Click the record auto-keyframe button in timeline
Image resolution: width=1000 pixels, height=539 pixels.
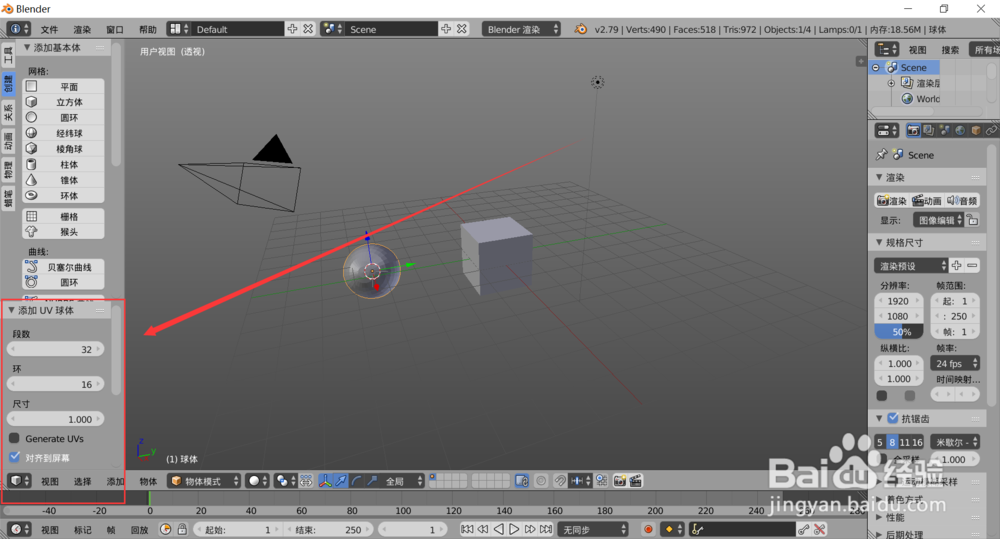click(x=648, y=529)
